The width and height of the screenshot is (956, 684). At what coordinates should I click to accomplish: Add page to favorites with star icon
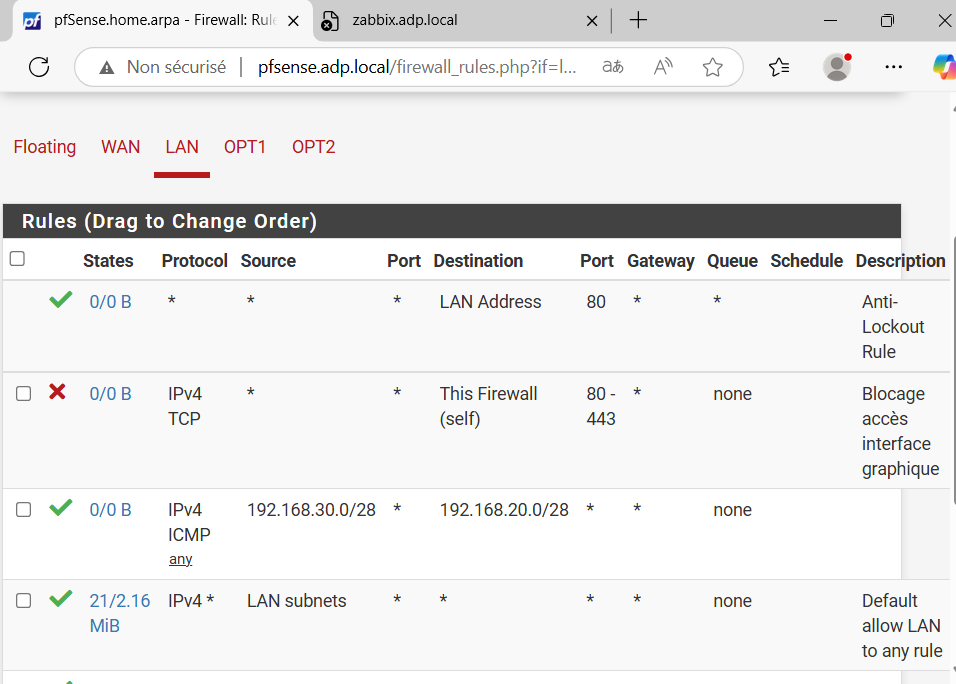coord(712,67)
